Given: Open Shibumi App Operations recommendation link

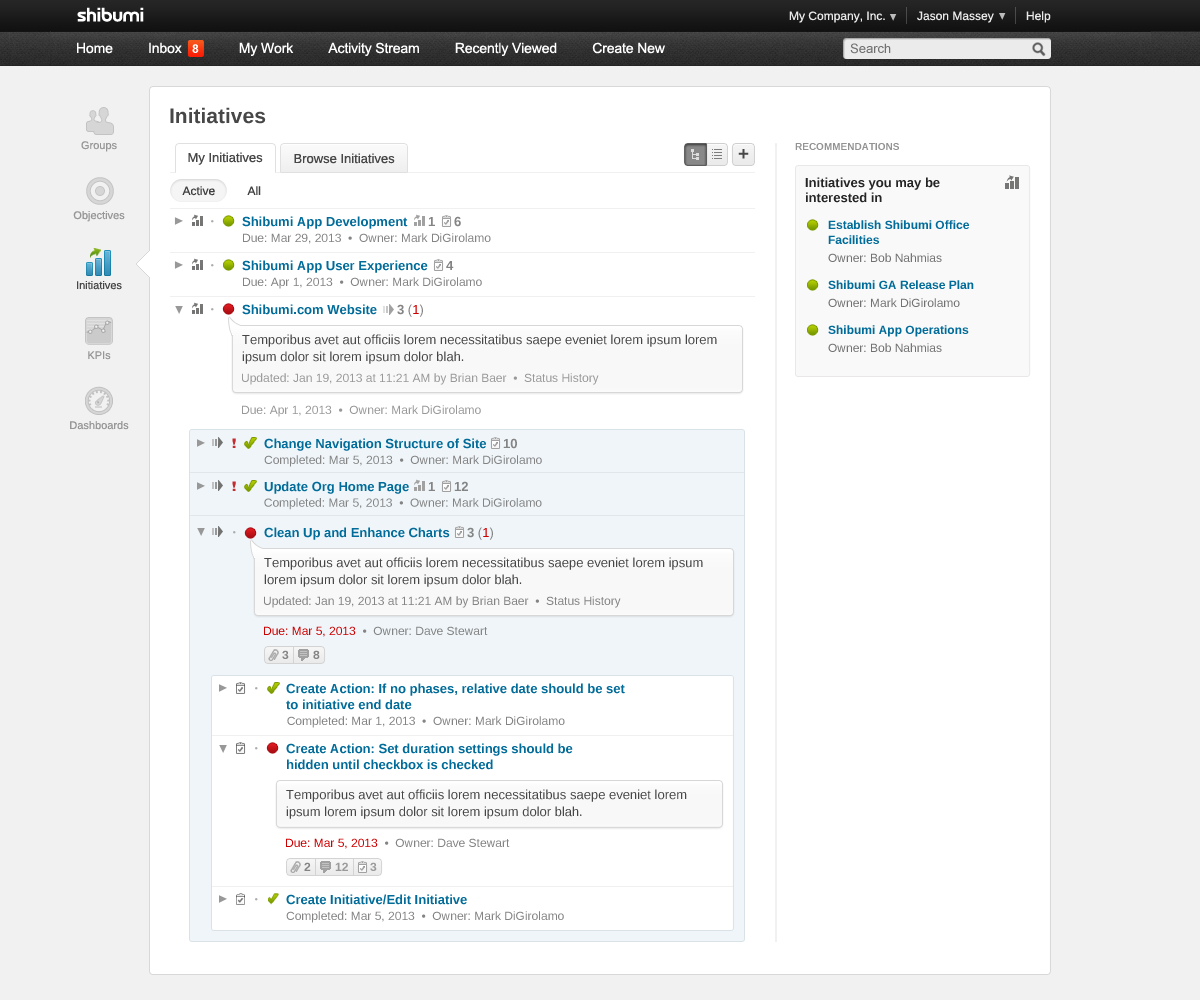Looking at the screenshot, I should pyautogui.click(x=898, y=330).
